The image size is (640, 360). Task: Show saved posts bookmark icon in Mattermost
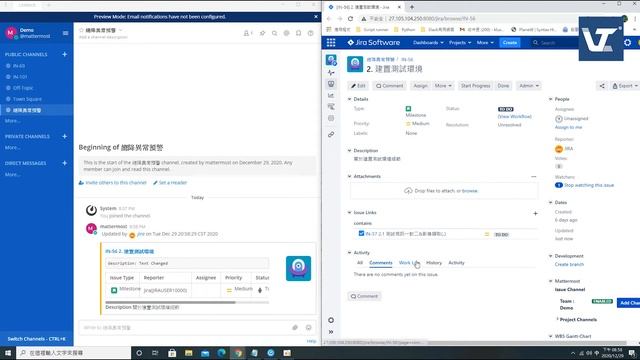(299, 33)
